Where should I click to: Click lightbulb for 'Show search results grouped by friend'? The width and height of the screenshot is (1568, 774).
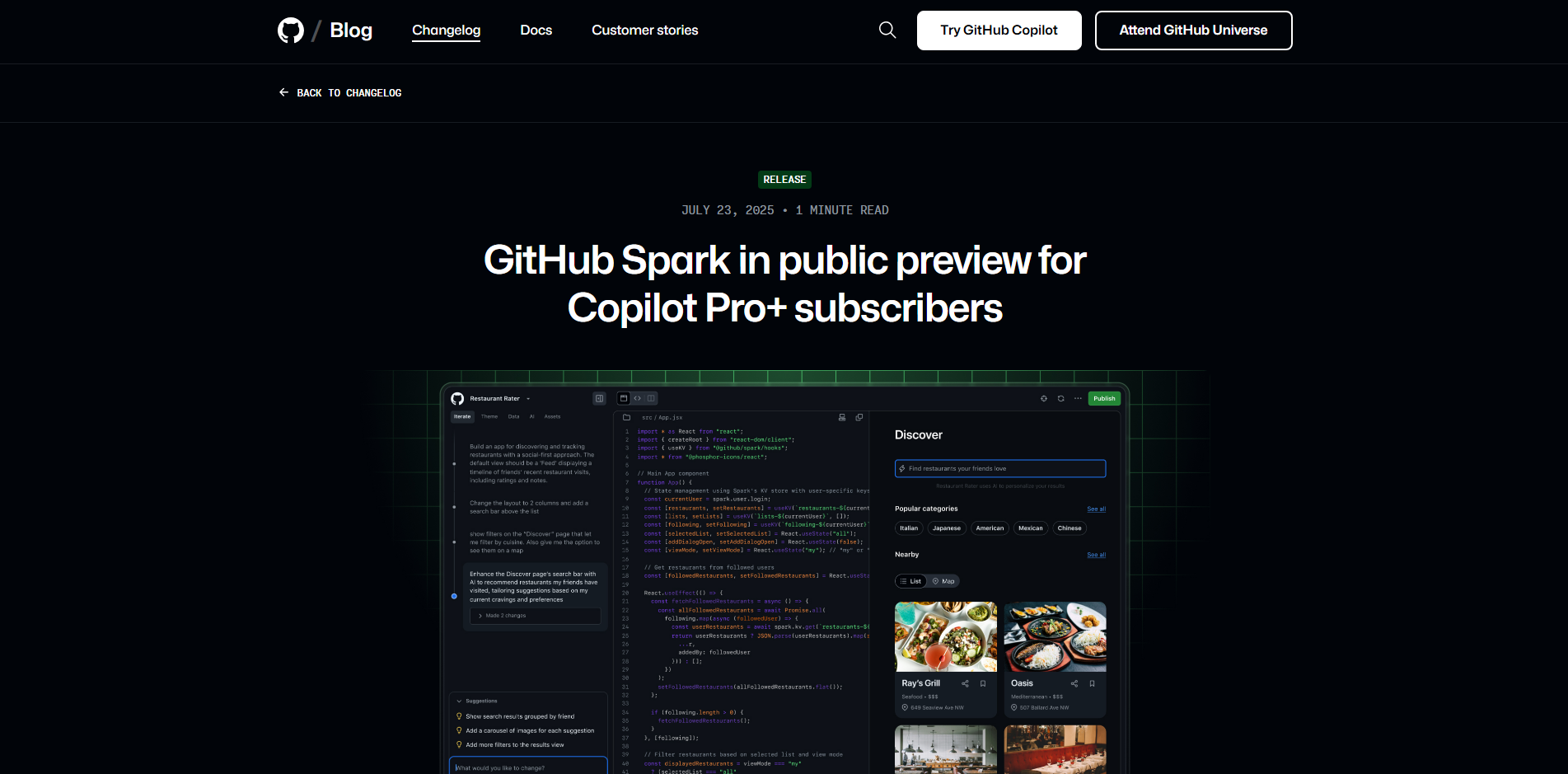(459, 717)
